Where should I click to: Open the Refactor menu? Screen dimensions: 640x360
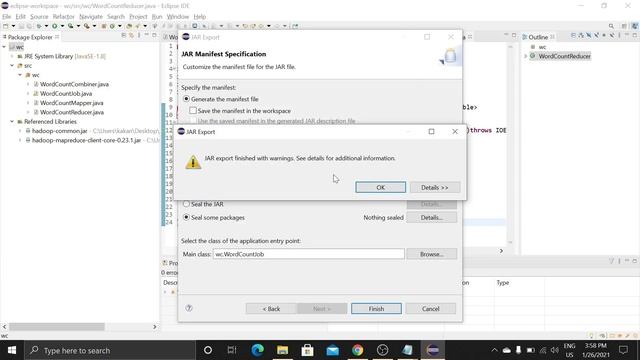pyautogui.click(x=63, y=16)
